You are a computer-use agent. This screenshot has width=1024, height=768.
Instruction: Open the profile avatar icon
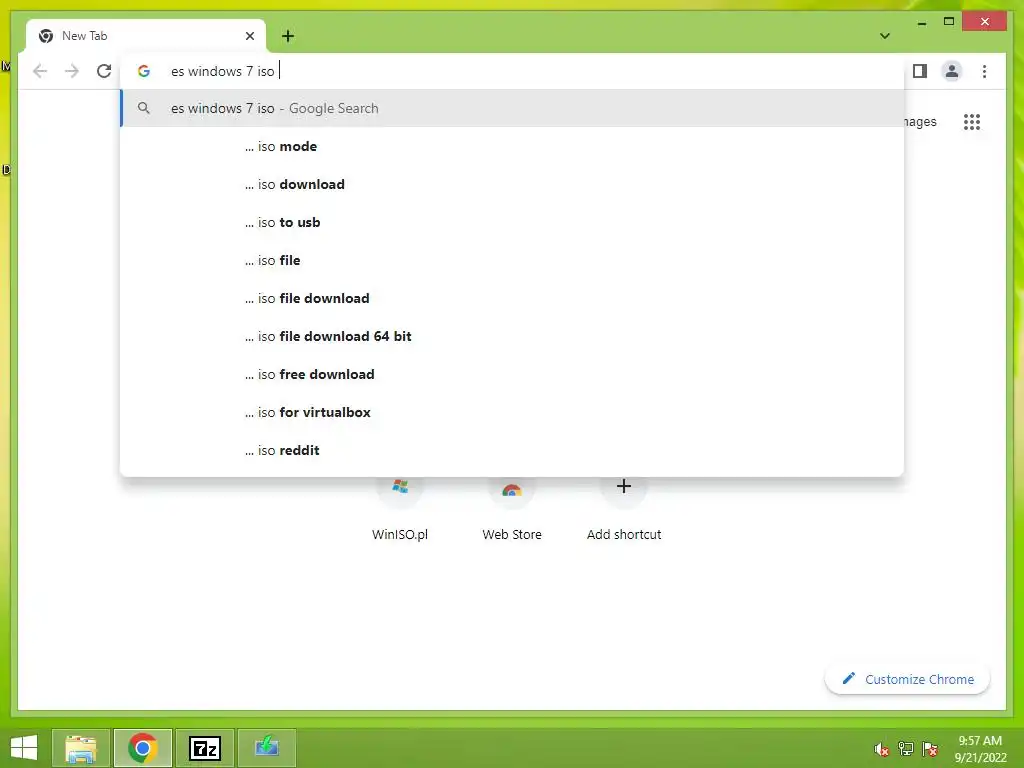[952, 71]
